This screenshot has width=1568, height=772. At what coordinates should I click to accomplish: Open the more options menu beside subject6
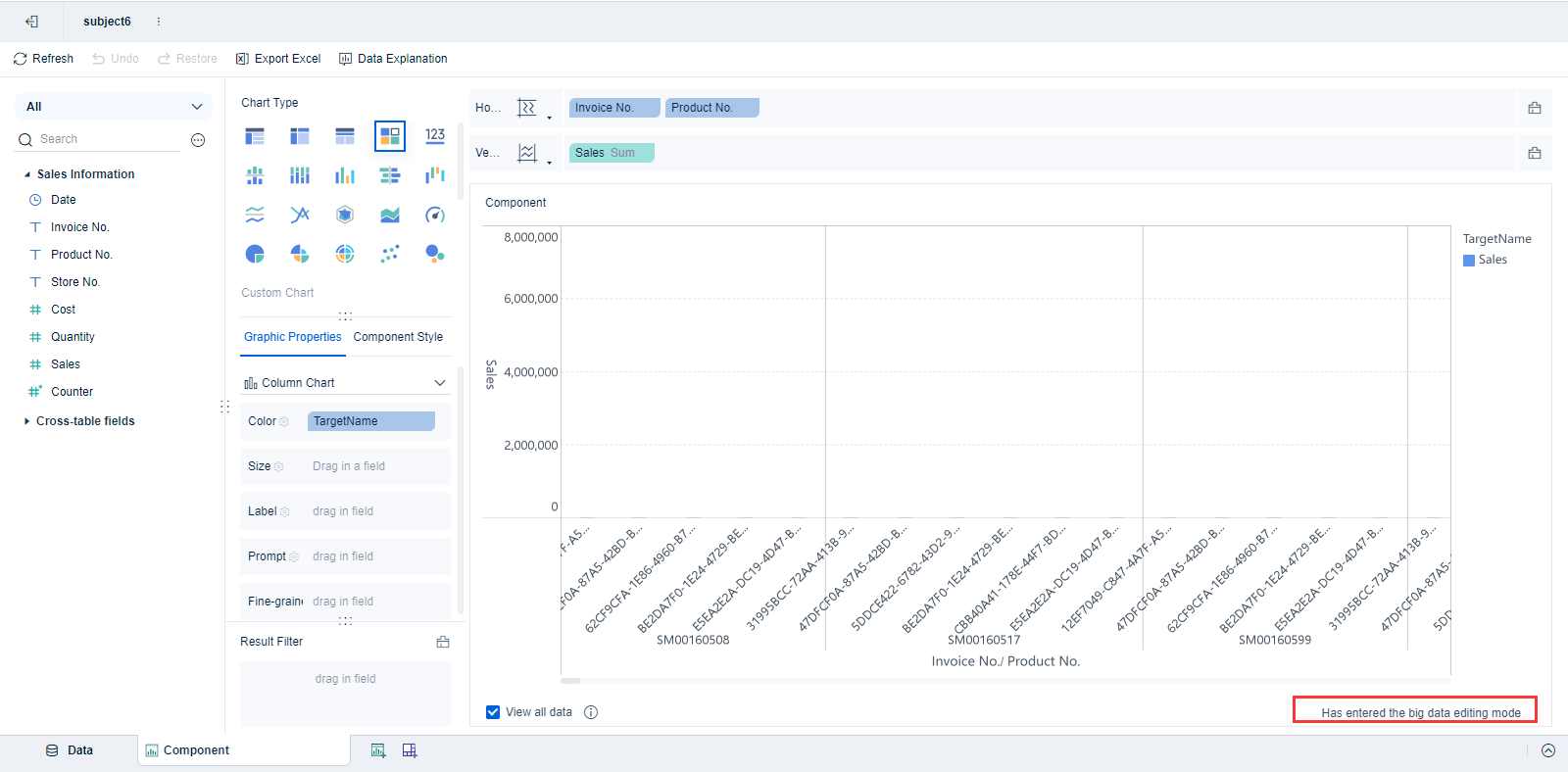point(159,22)
